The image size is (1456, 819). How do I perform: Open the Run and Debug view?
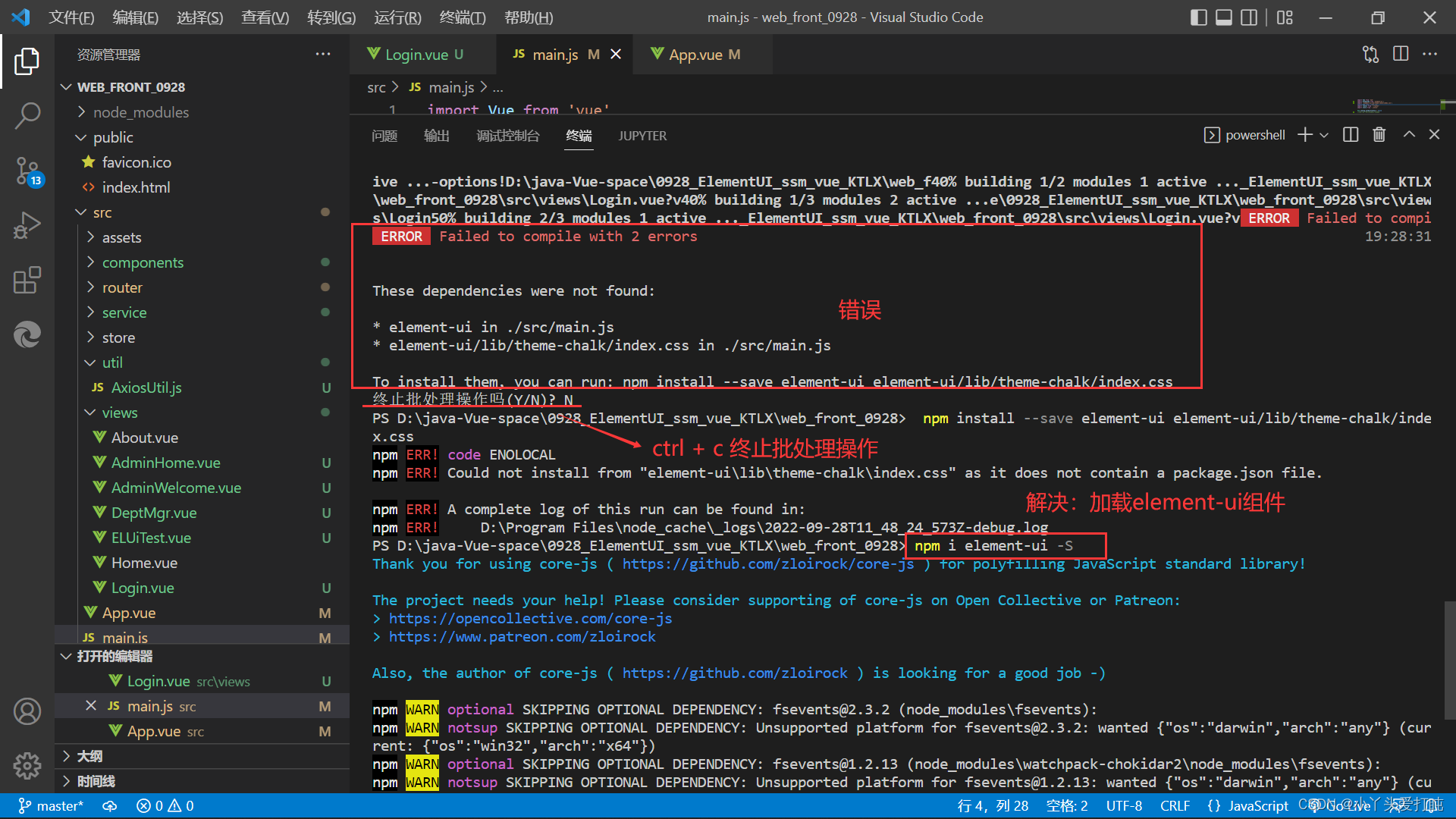pyautogui.click(x=27, y=226)
